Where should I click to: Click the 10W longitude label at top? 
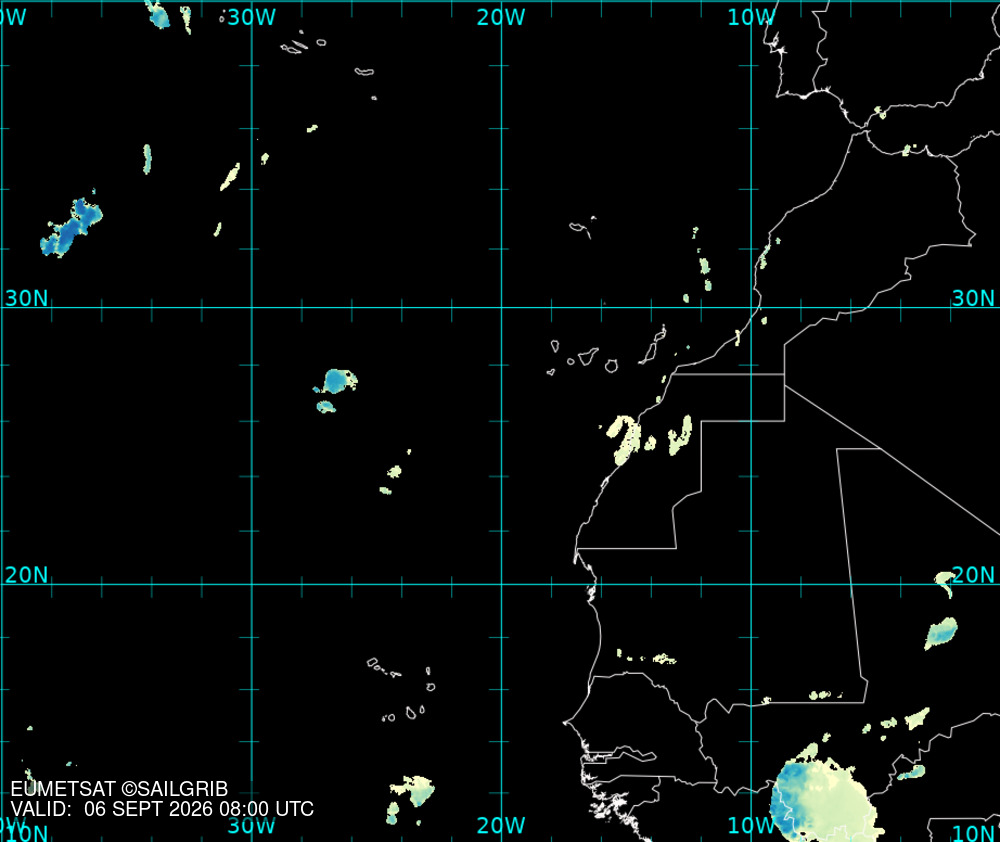[751, 17]
